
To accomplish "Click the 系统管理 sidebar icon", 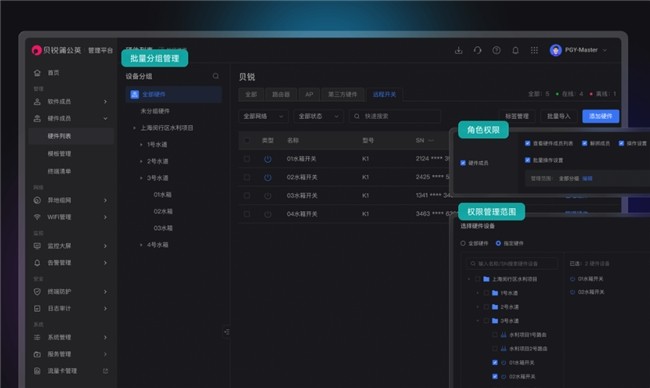I will [37, 337].
